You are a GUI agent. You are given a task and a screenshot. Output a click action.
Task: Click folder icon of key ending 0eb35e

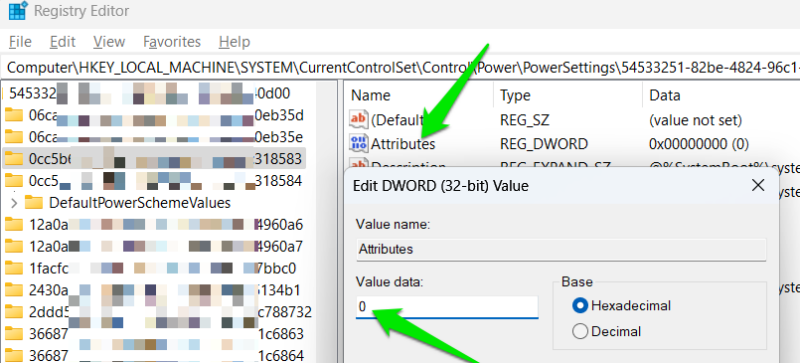[14, 137]
